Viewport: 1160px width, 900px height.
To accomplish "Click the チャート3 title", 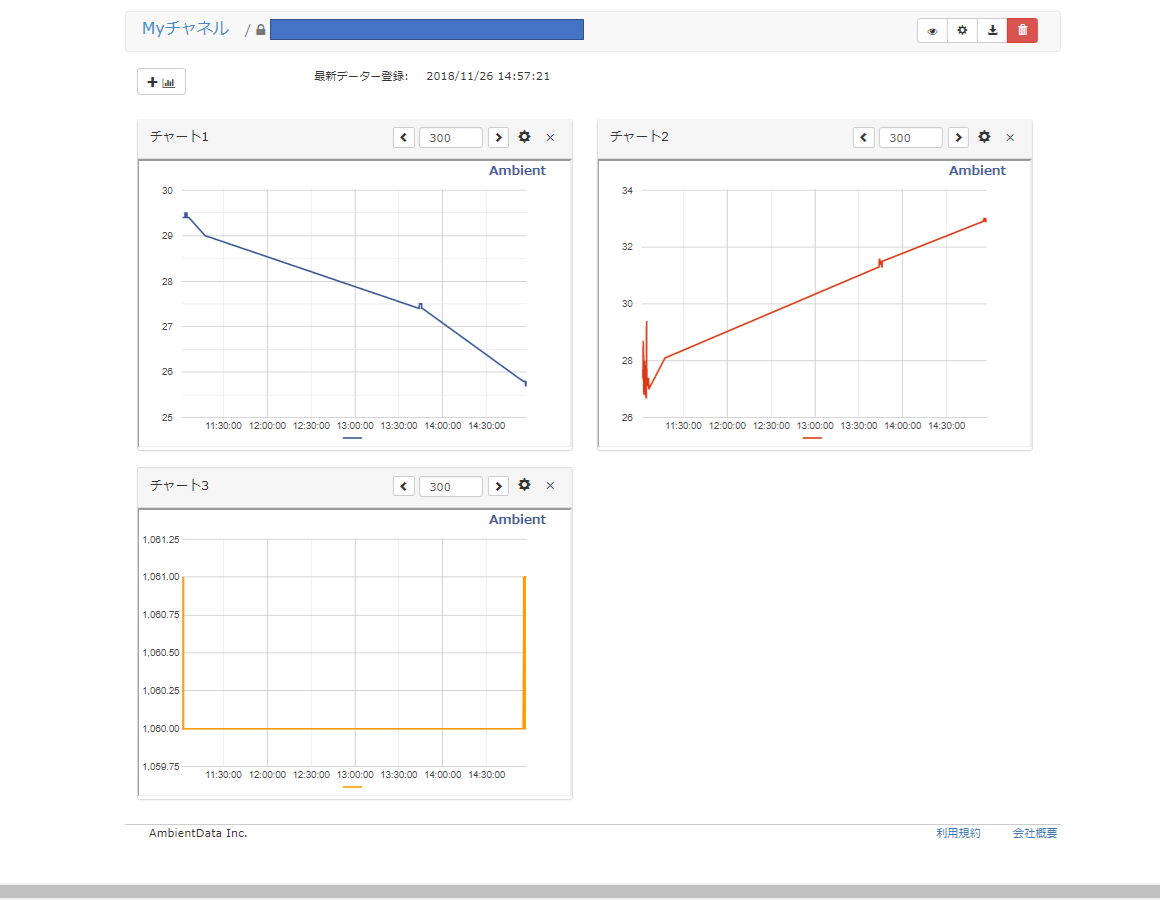I will [179, 485].
